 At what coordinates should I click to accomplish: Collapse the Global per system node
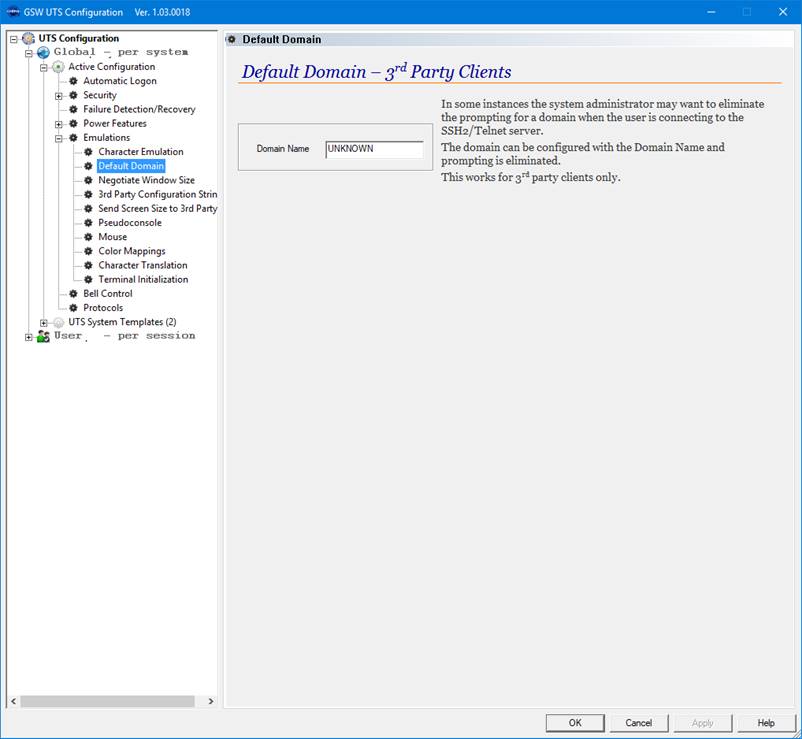29,53
